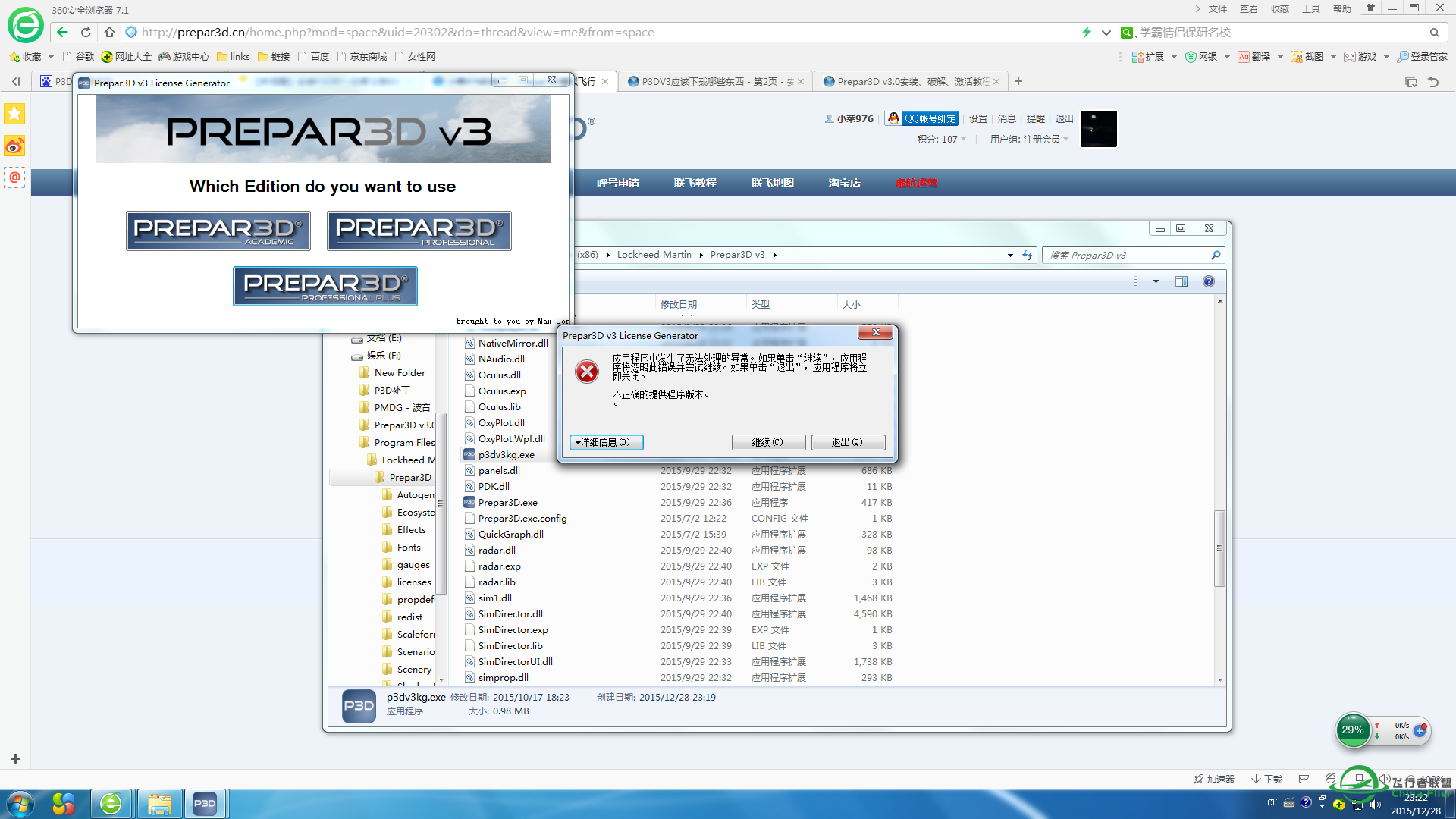This screenshot has height=819, width=1456.
Task: Select the Prepar3D Professional edition icon
Action: pos(419,230)
